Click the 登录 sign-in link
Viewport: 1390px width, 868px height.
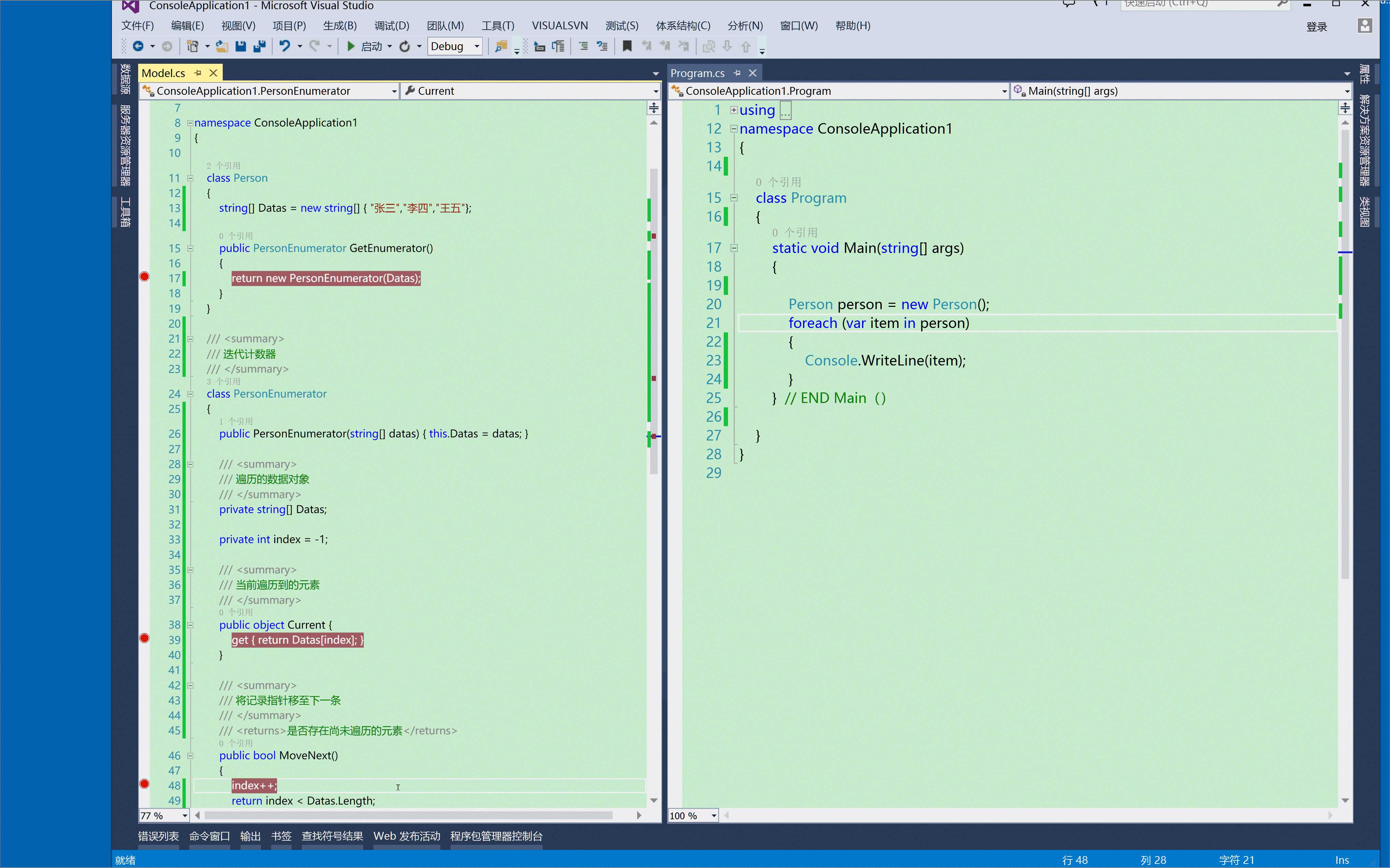pyautogui.click(x=1316, y=27)
